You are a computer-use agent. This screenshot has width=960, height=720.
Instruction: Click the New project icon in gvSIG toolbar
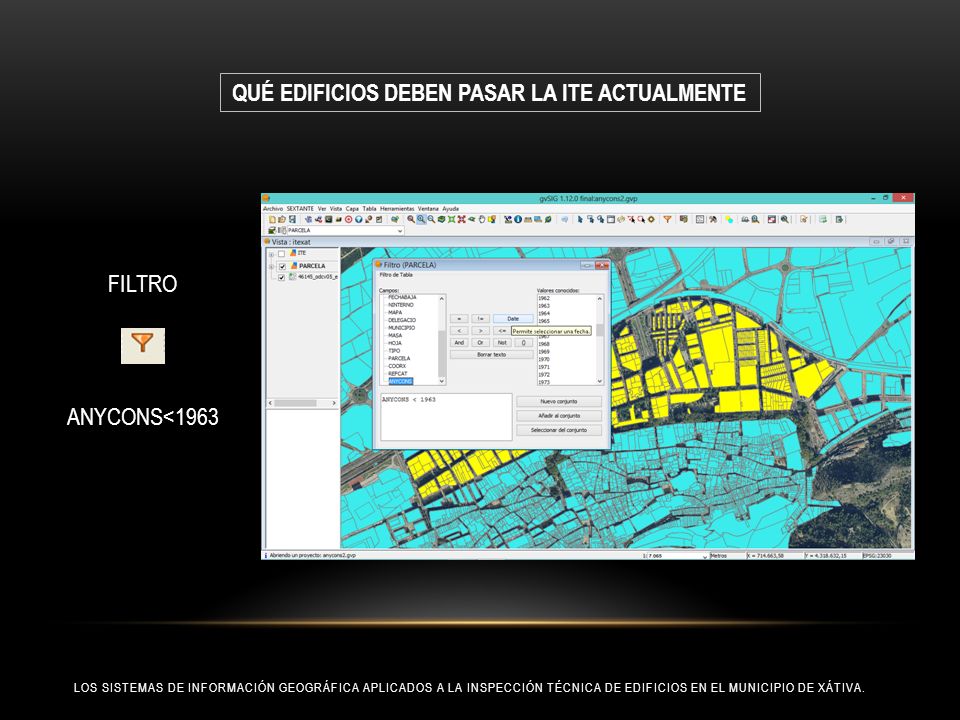tap(272, 219)
